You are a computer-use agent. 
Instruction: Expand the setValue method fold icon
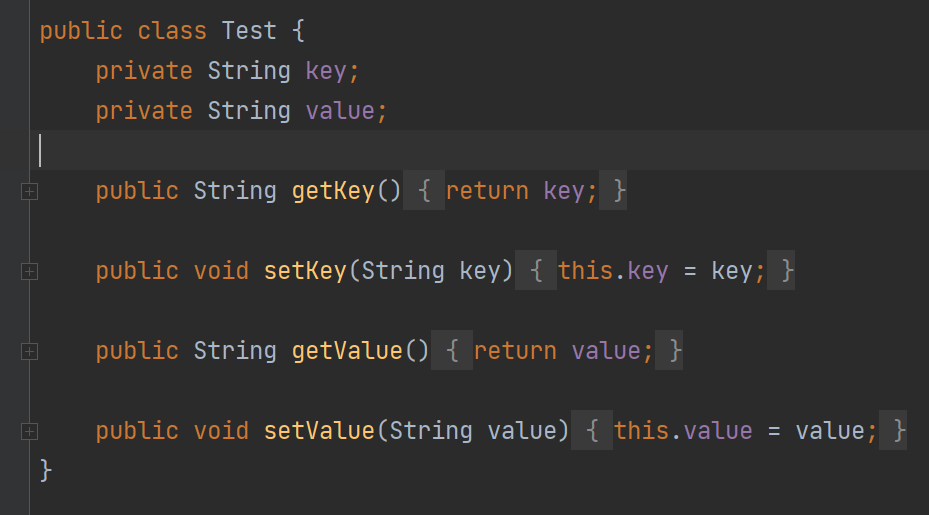click(29, 431)
